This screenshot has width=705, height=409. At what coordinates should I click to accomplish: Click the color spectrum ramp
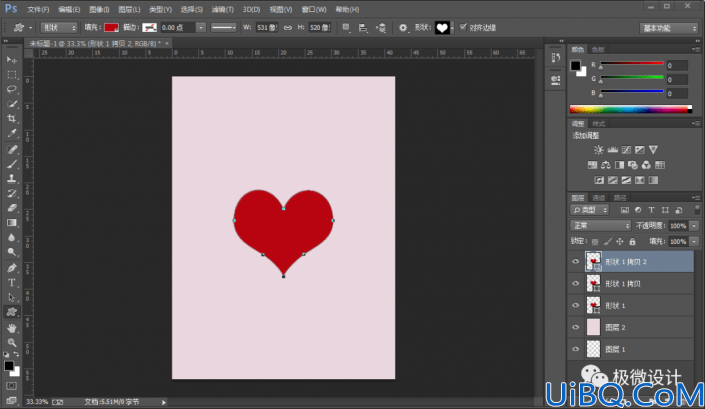tap(630, 109)
